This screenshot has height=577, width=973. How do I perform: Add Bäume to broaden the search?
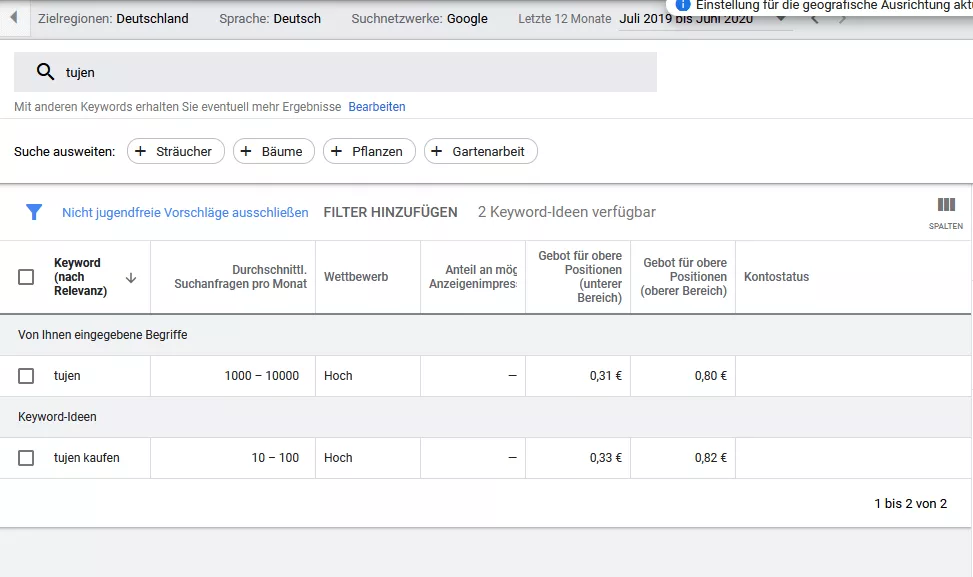[x=274, y=151]
